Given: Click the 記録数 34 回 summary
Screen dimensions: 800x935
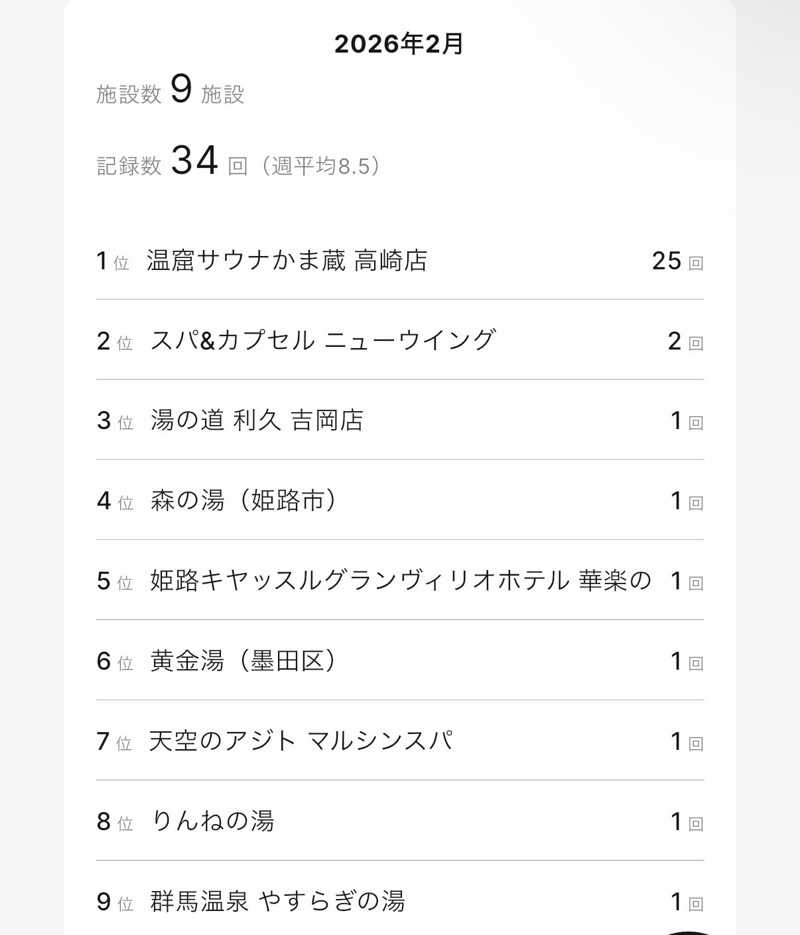Looking at the screenshot, I should (172, 161).
